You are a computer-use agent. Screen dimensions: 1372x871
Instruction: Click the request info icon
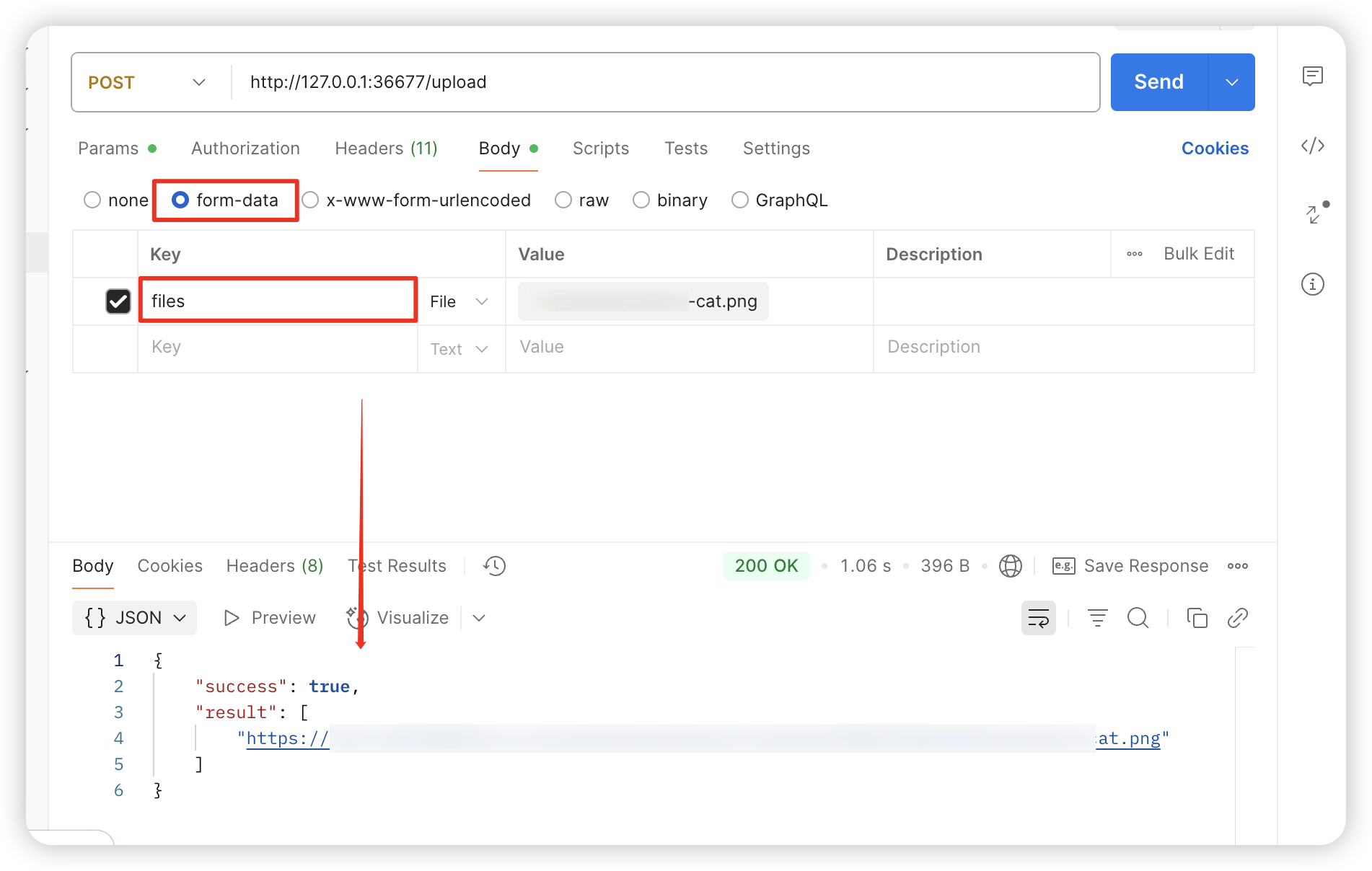point(1312,284)
